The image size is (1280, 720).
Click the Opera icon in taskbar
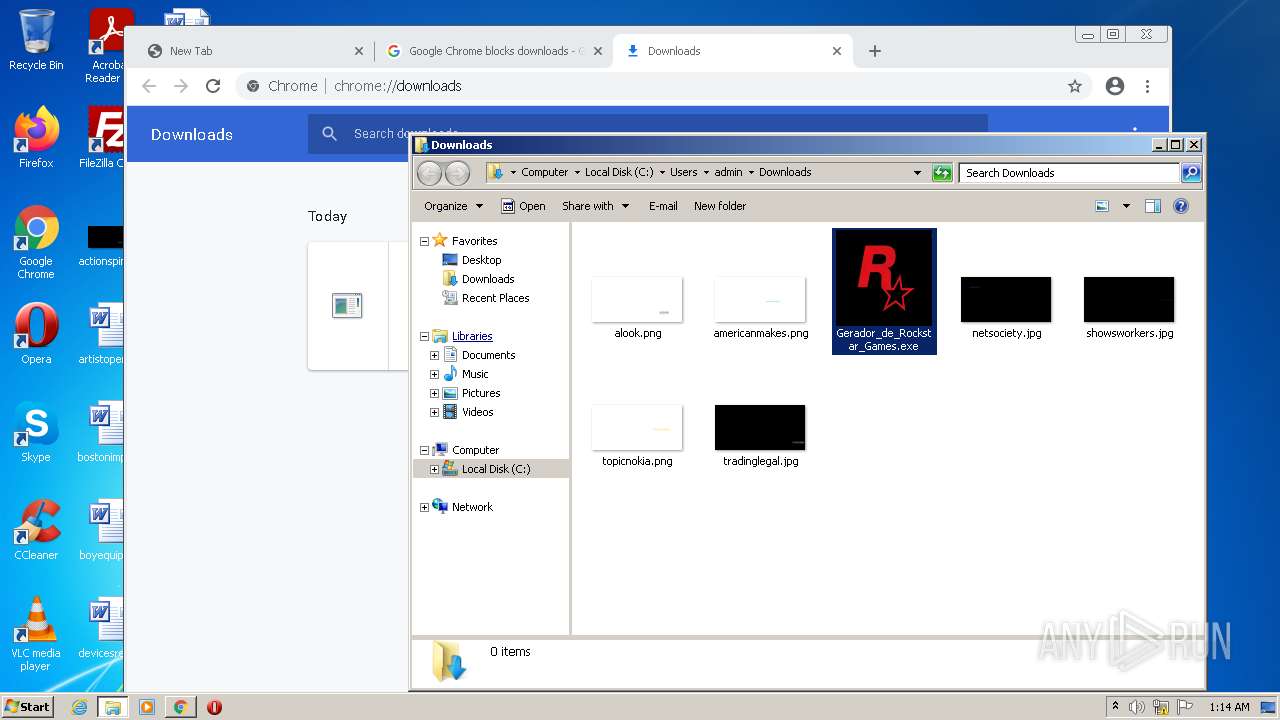point(214,707)
